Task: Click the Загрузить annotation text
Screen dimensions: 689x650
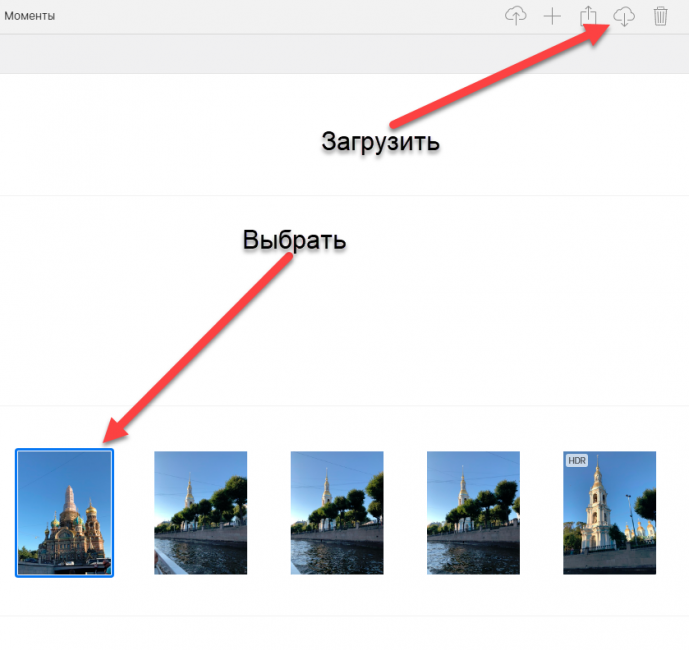Action: 381,142
